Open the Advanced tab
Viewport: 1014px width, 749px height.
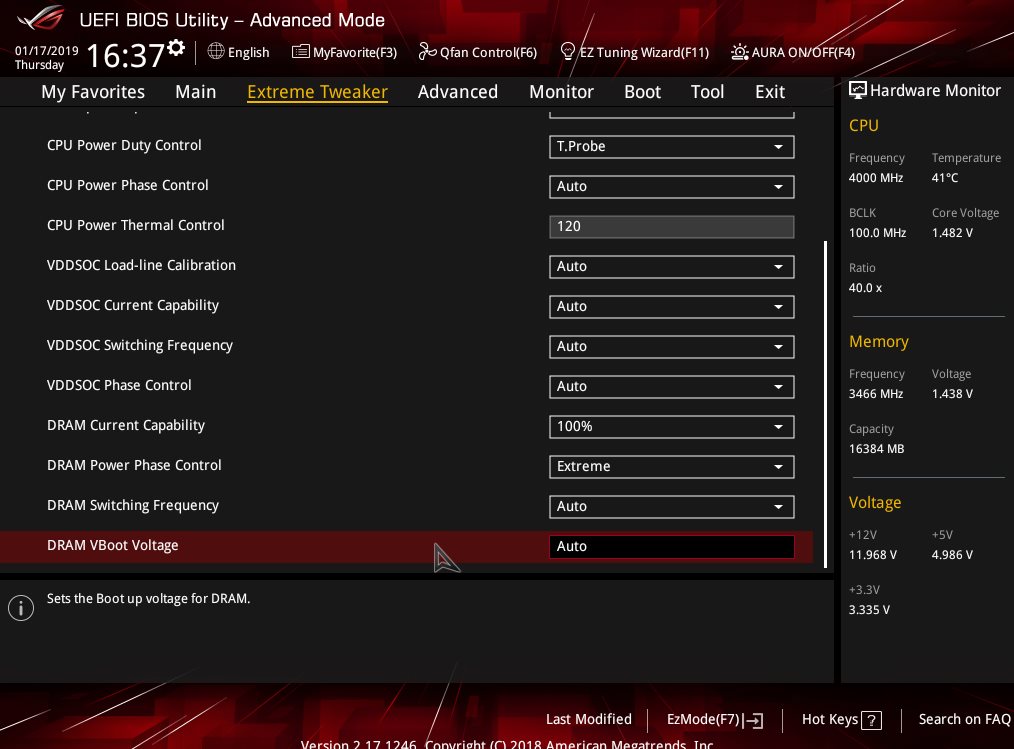click(x=457, y=92)
